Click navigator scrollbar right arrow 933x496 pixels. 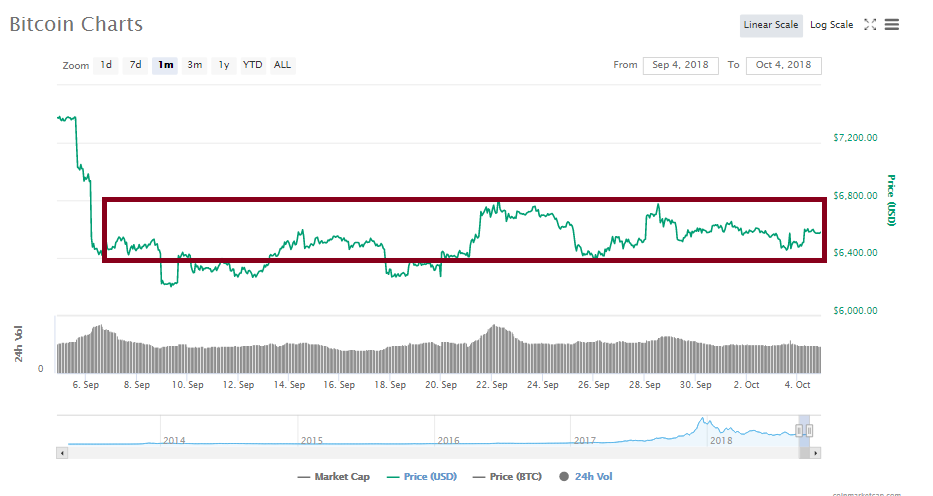coord(816,453)
